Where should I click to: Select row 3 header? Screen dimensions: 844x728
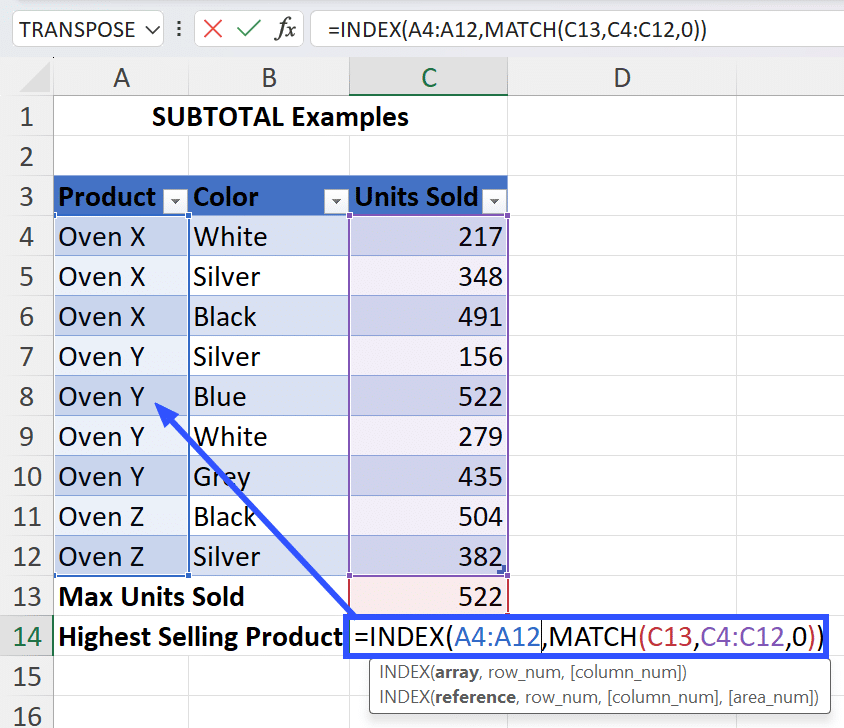(x=26, y=197)
